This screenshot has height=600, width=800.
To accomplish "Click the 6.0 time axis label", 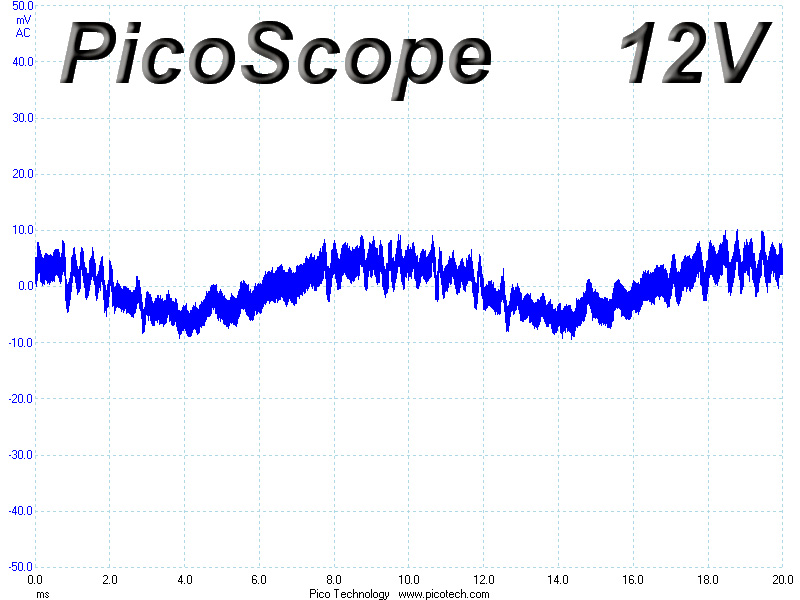I will 259,580.
